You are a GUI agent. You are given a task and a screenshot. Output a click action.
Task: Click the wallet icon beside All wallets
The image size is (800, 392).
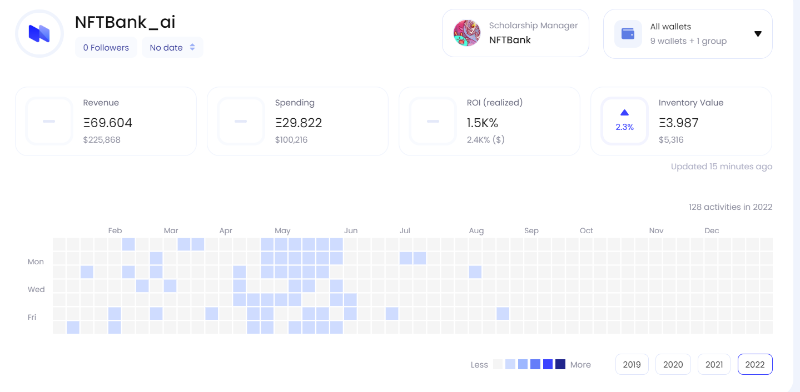[x=628, y=34]
